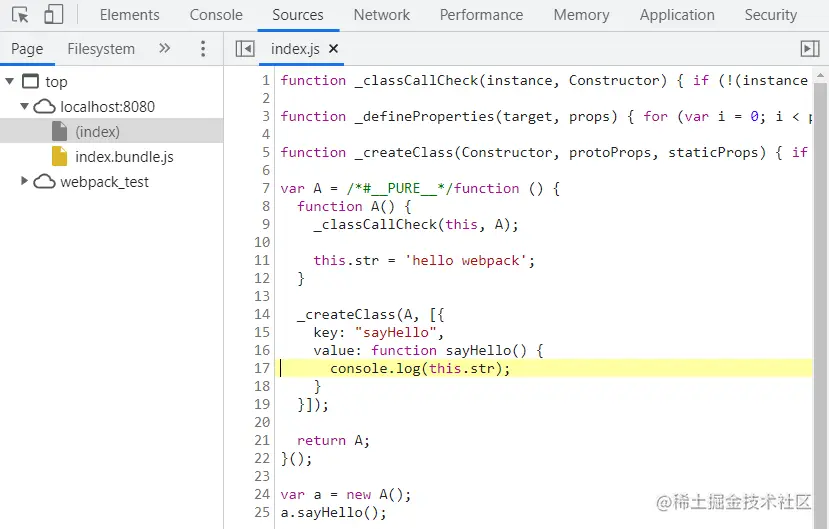Collapse the top frame tree node
This screenshot has height=529, width=829.
(10, 81)
